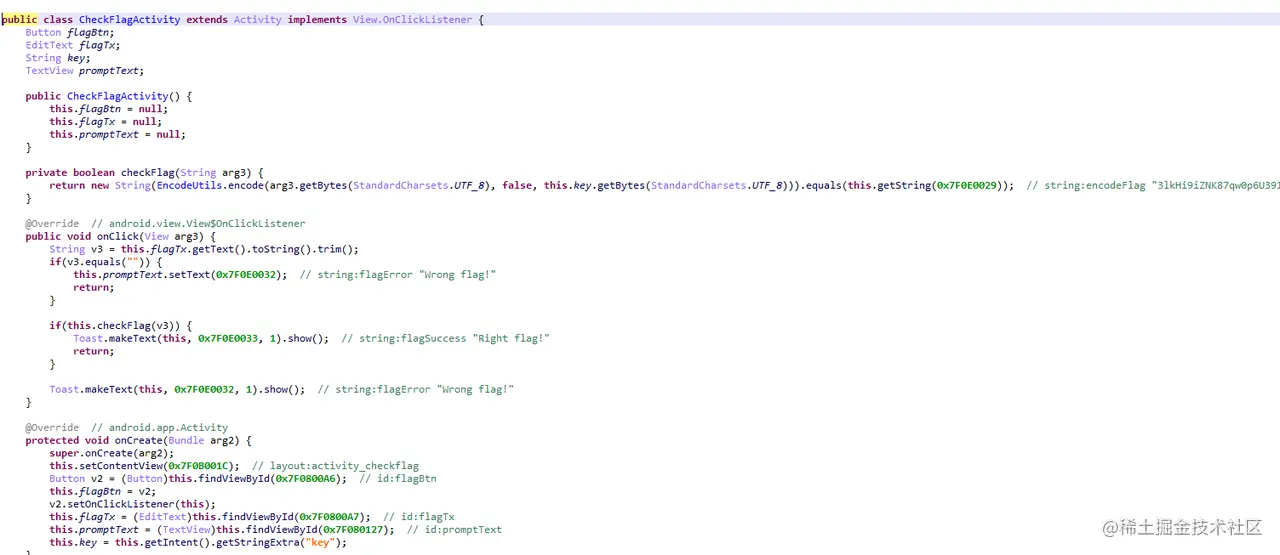Click the 'this.flagBtn = null;' line
Image resolution: width=1280 pixels, height=555 pixels.
point(109,109)
